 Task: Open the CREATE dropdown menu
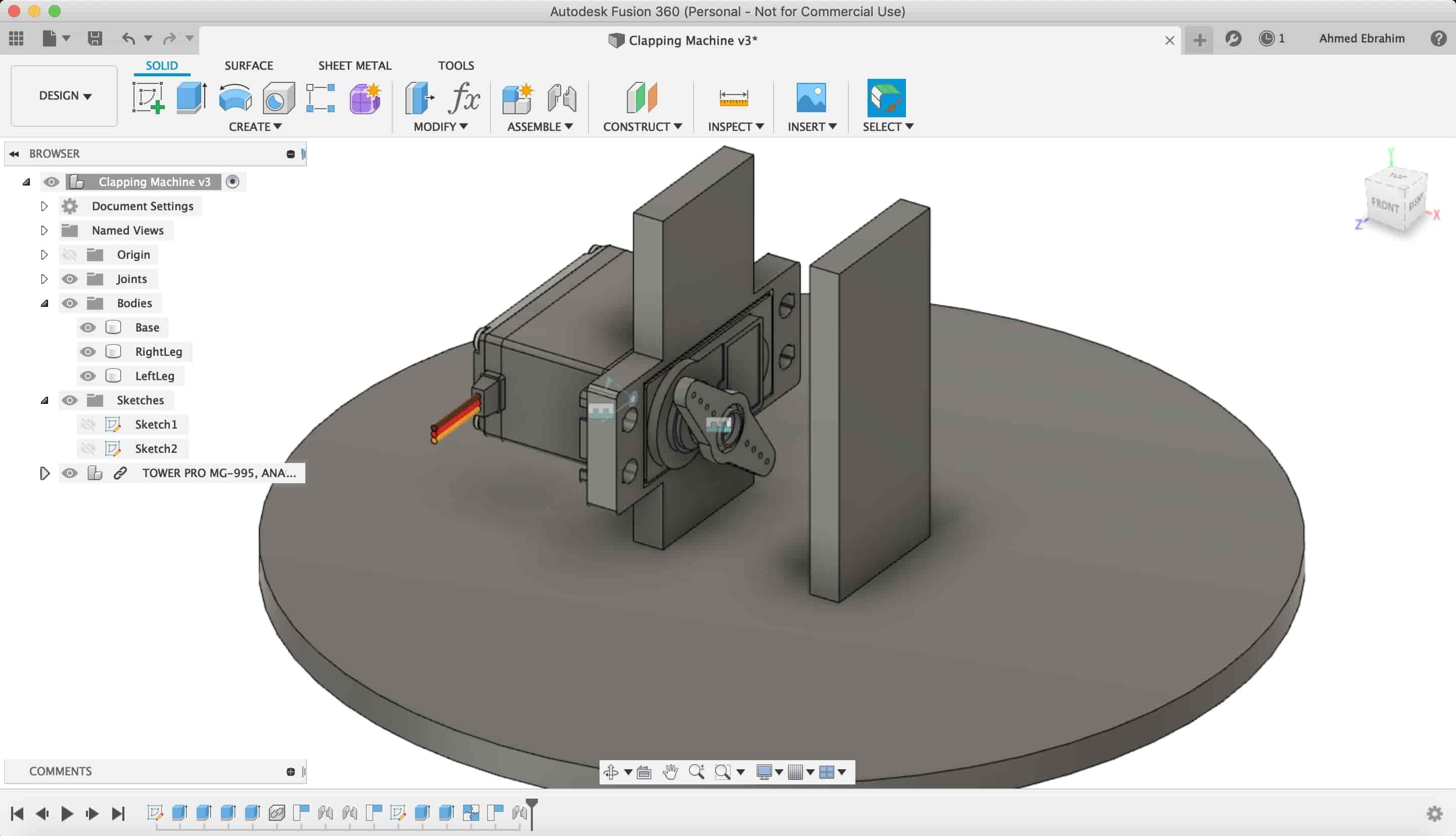(255, 126)
